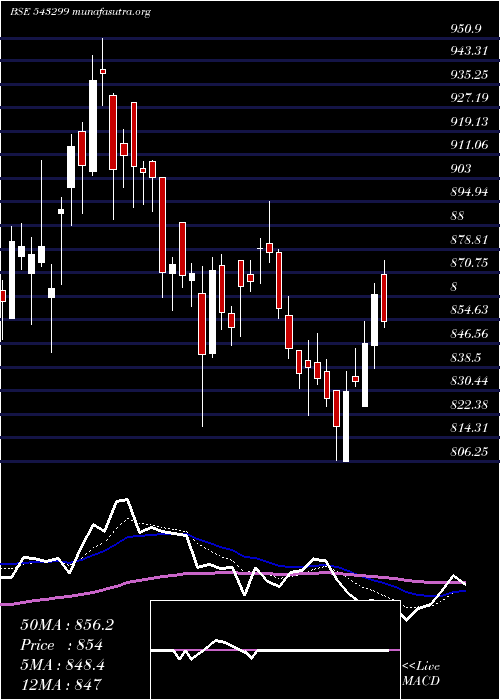The width and height of the screenshot is (500, 700).
Task: Select the 806.25 price axis label
Action: 469,452
